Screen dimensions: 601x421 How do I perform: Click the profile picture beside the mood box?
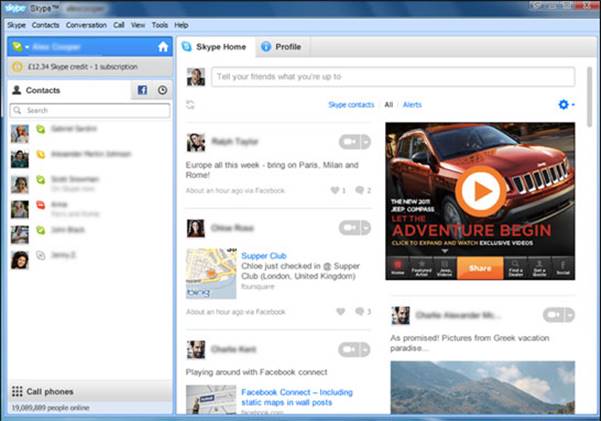(196, 77)
